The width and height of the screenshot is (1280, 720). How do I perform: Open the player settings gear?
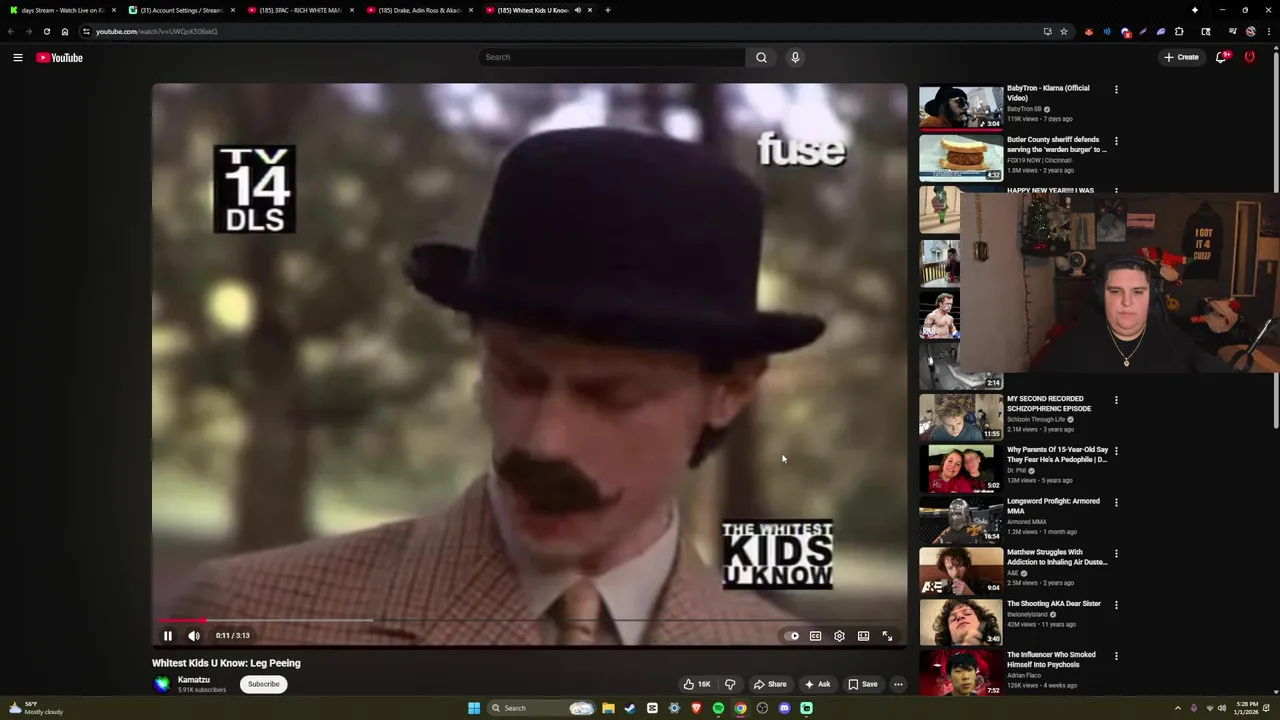839,636
